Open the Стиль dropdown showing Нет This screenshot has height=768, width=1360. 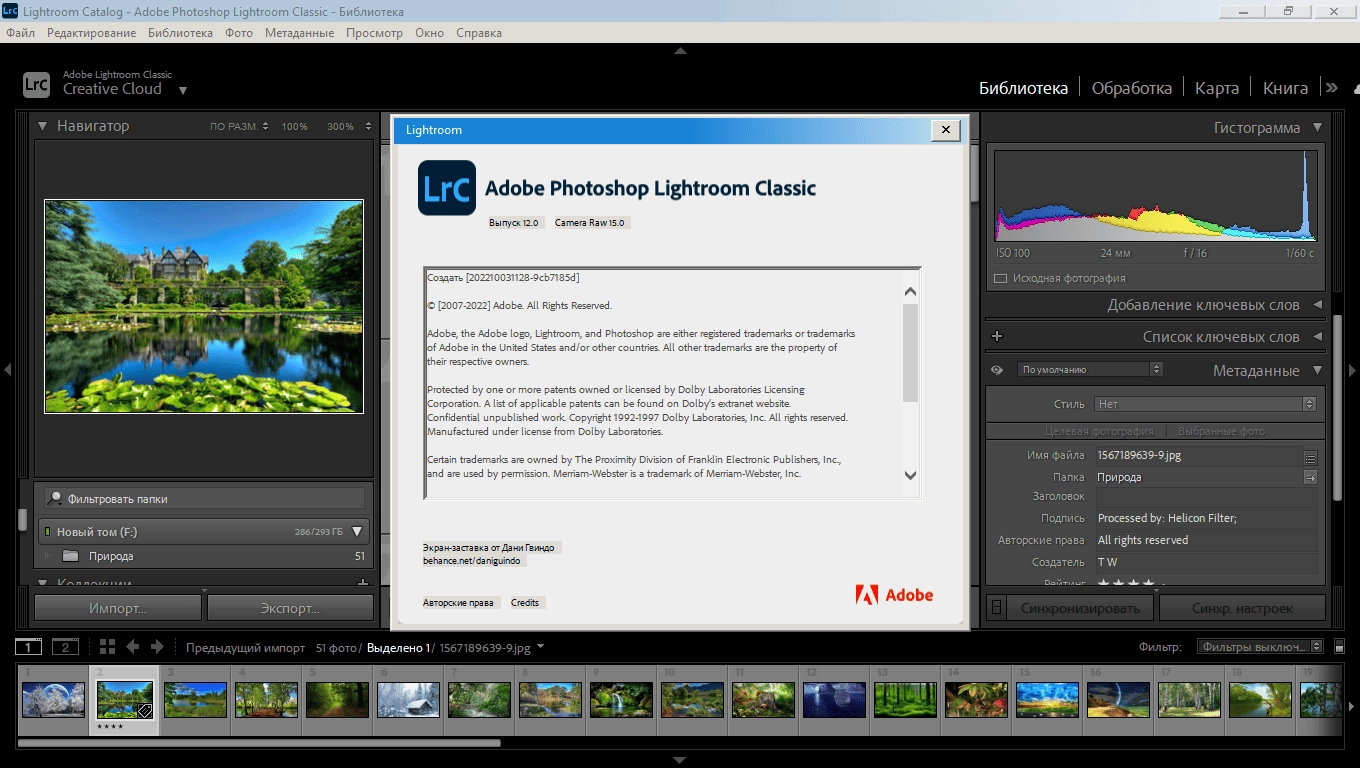(x=1206, y=404)
